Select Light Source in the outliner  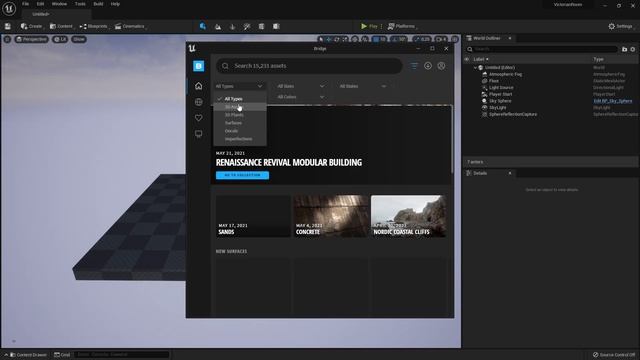click(x=501, y=88)
